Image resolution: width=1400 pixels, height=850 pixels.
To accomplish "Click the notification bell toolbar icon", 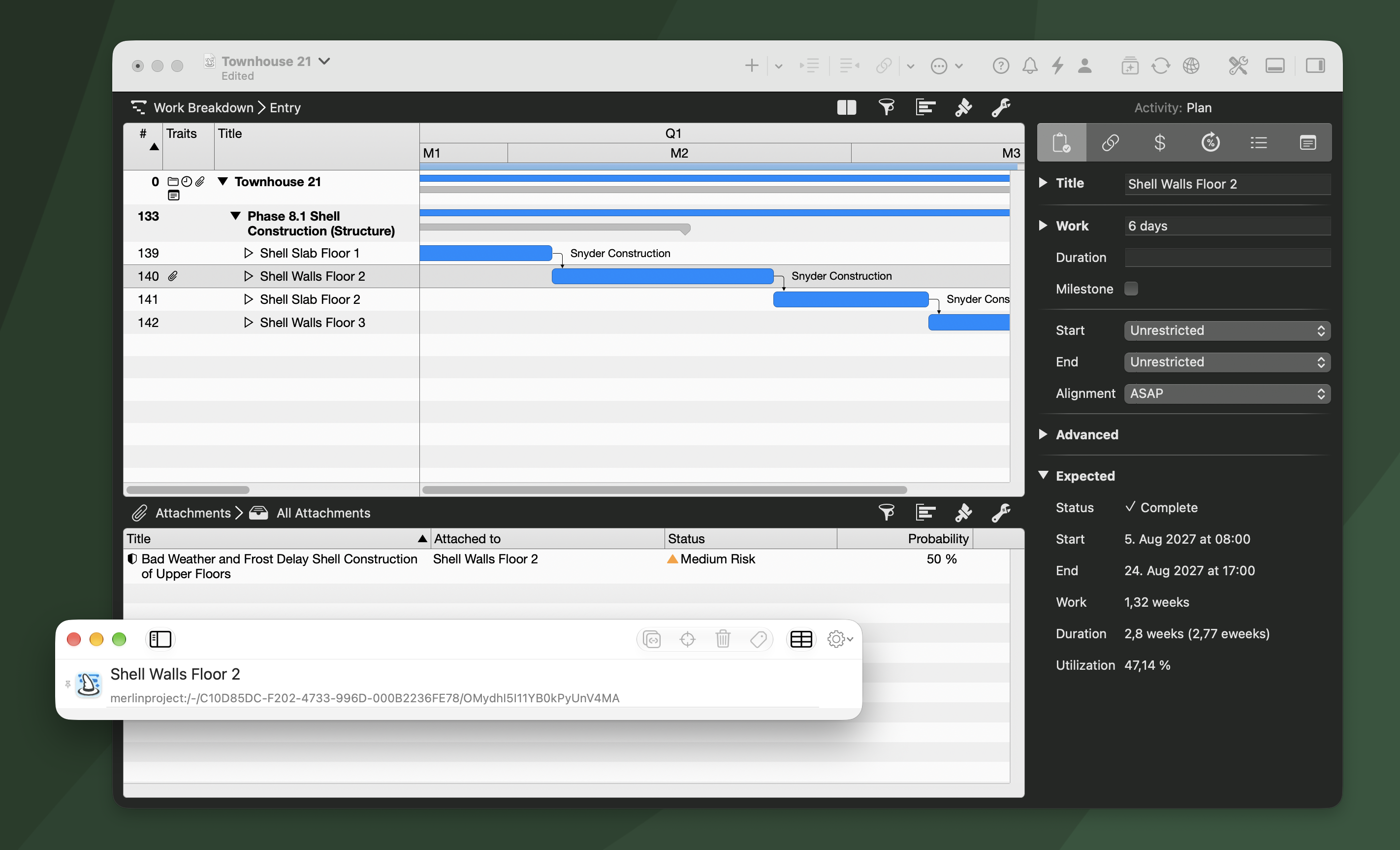I will point(1029,66).
